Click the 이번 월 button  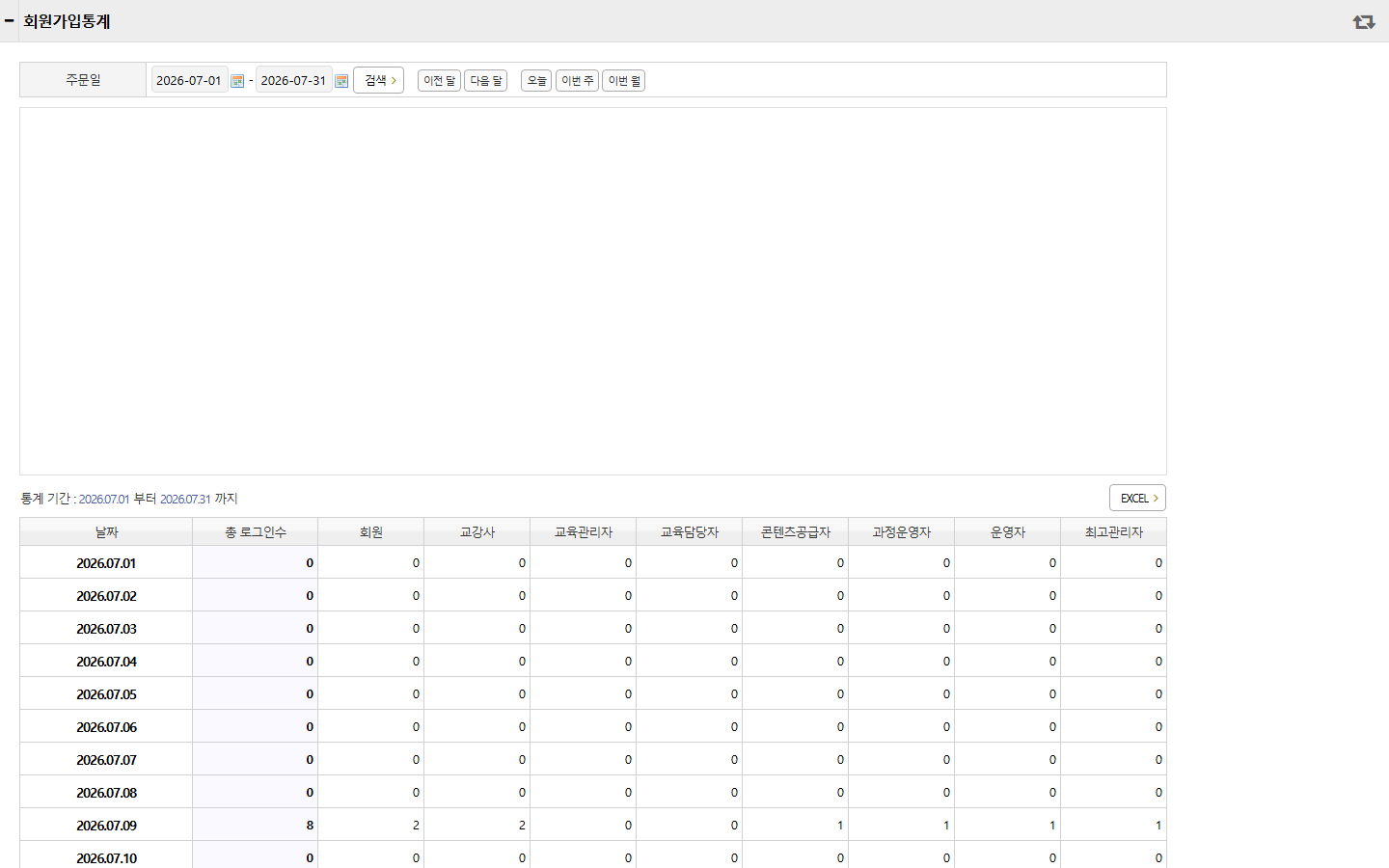[623, 81]
